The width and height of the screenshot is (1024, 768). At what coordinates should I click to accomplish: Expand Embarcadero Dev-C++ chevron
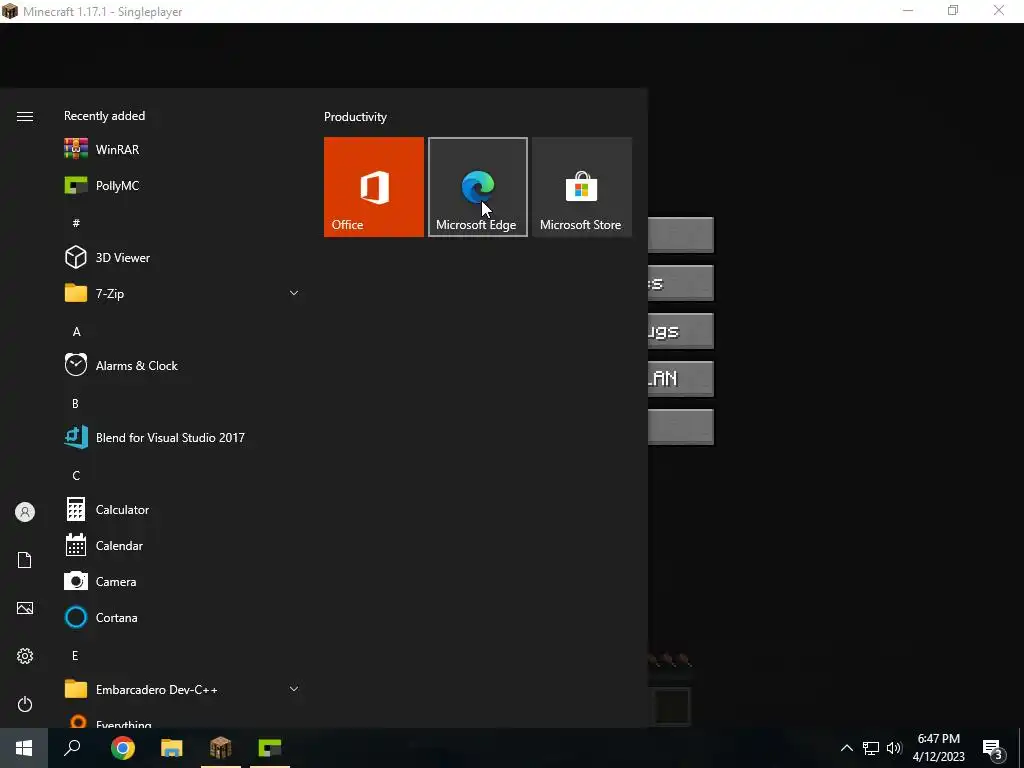(x=294, y=689)
